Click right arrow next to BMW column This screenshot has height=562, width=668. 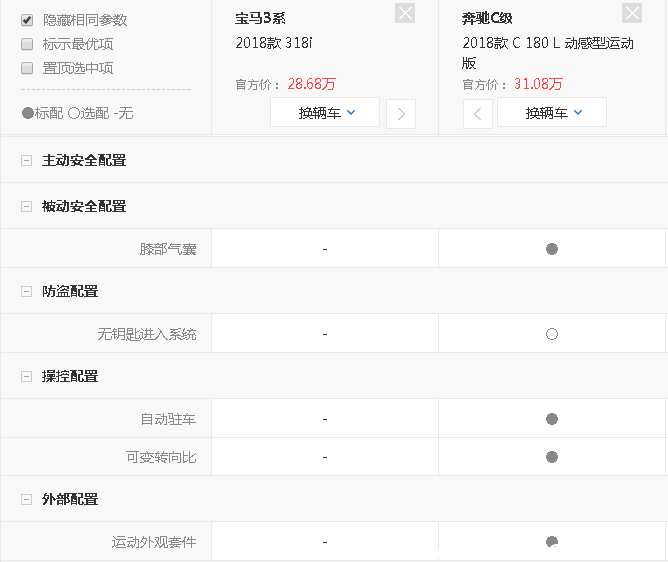point(401,114)
